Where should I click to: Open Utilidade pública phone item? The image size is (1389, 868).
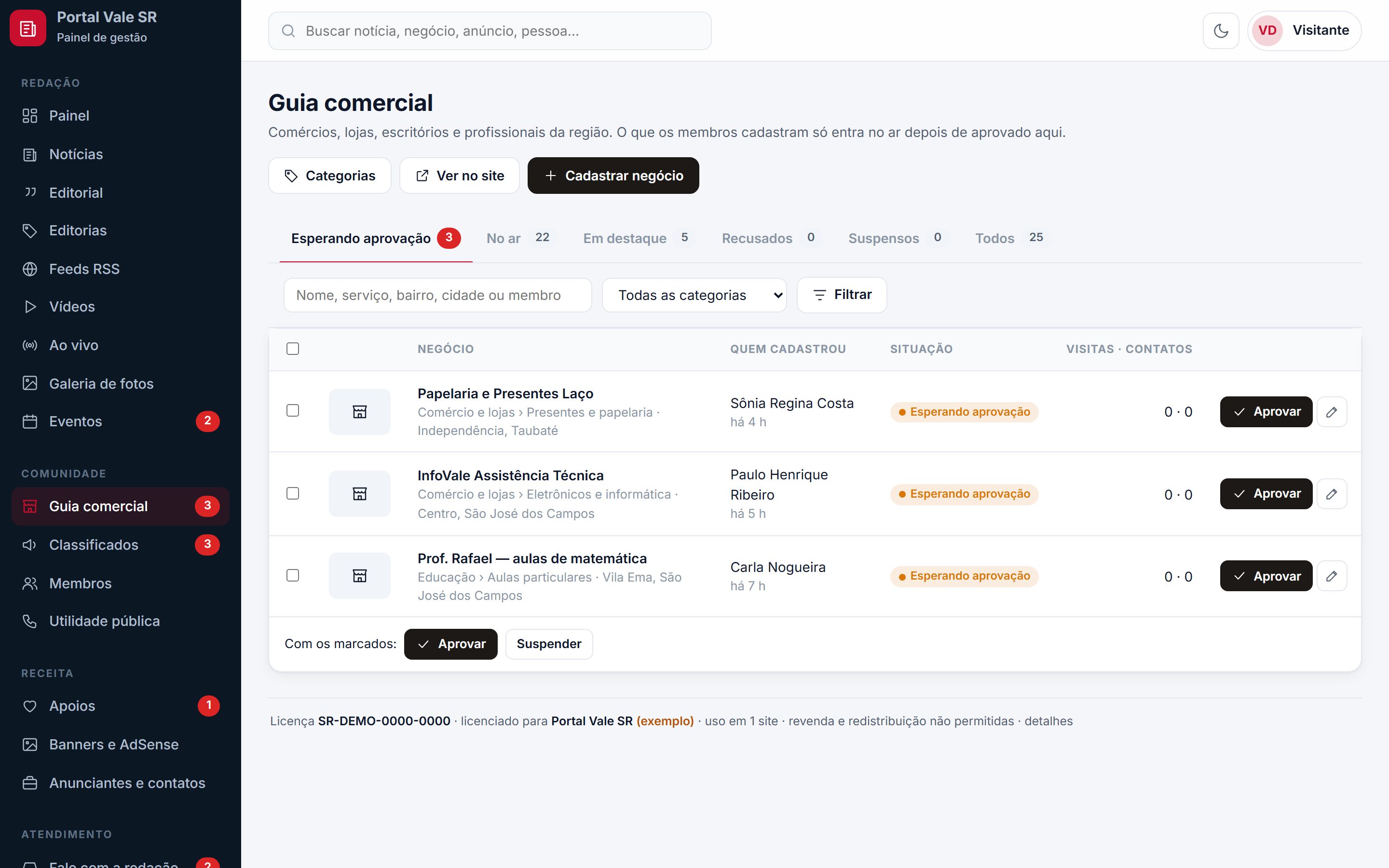tap(121, 621)
